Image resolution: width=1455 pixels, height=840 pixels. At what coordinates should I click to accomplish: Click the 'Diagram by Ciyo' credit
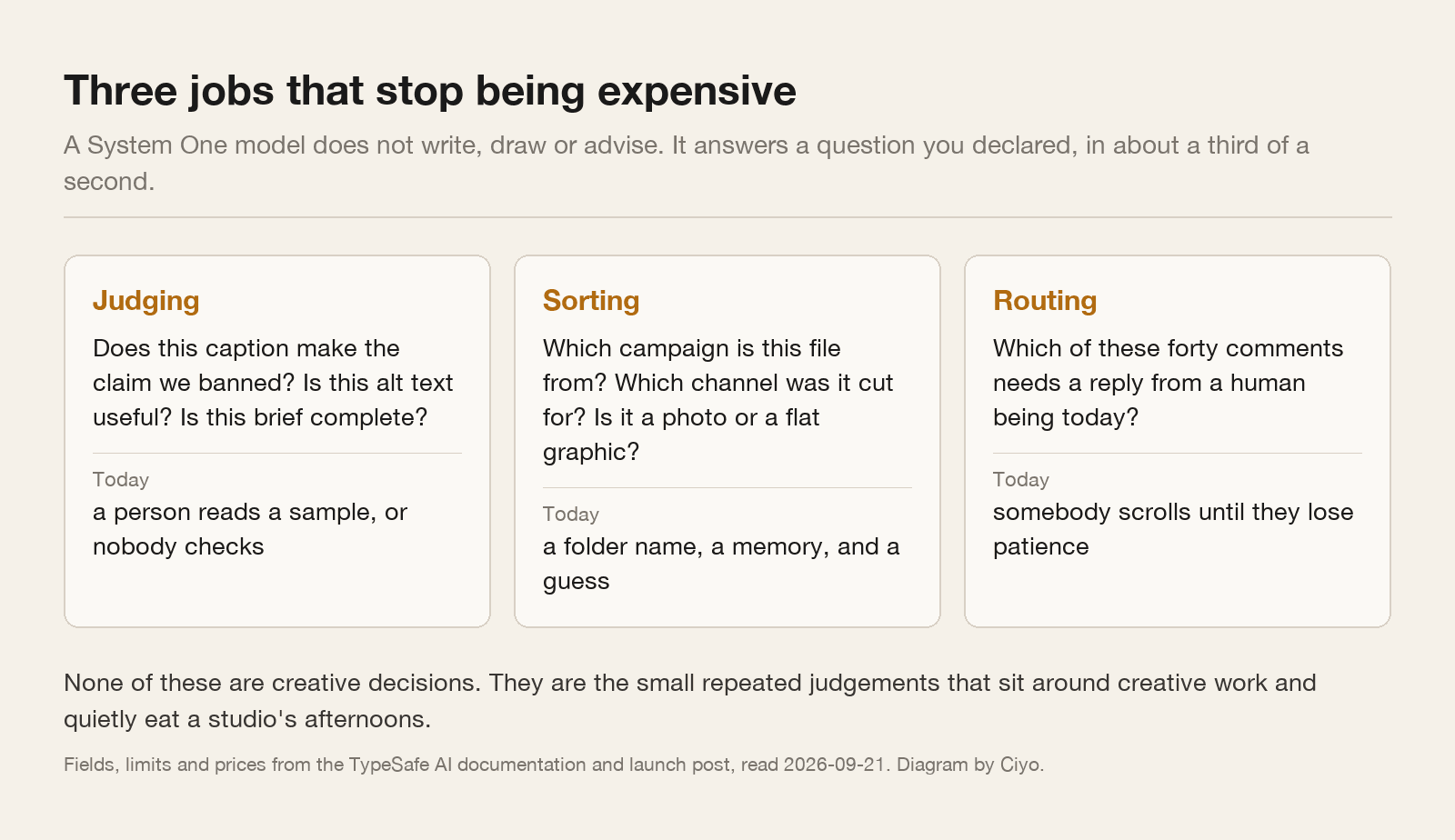pyautogui.click(x=970, y=765)
